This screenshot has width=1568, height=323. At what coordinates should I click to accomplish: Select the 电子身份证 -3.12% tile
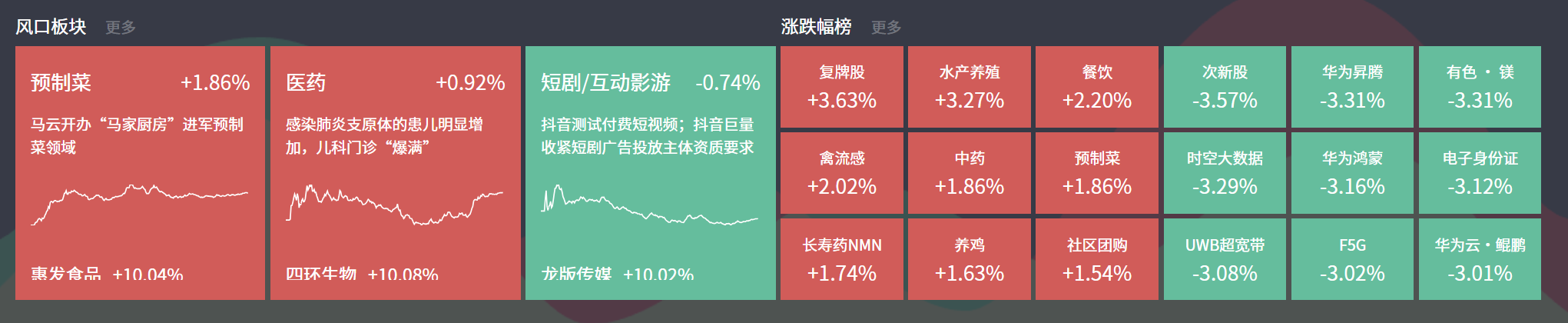pyautogui.click(x=1480, y=173)
